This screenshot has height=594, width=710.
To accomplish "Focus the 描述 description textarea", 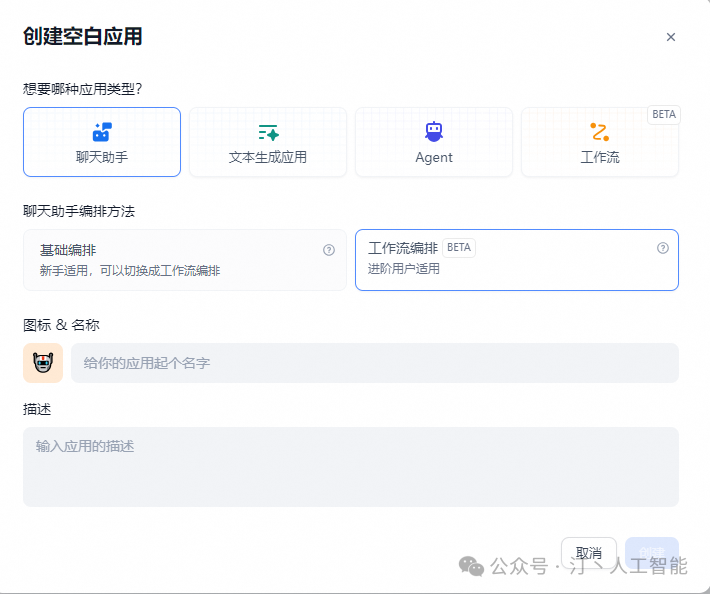I will 351,467.
